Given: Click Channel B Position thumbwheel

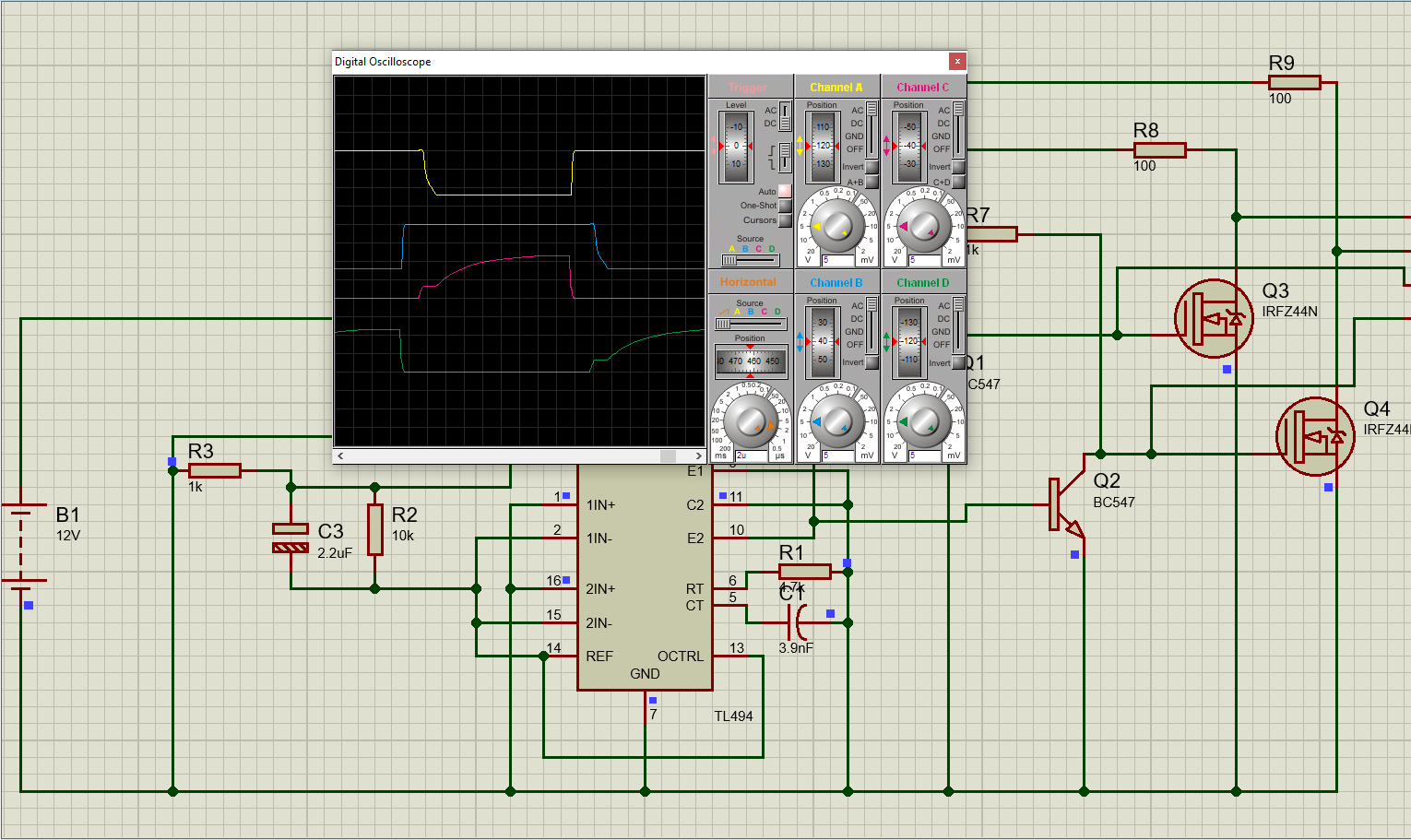Looking at the screenshot, I should (823, 341).
